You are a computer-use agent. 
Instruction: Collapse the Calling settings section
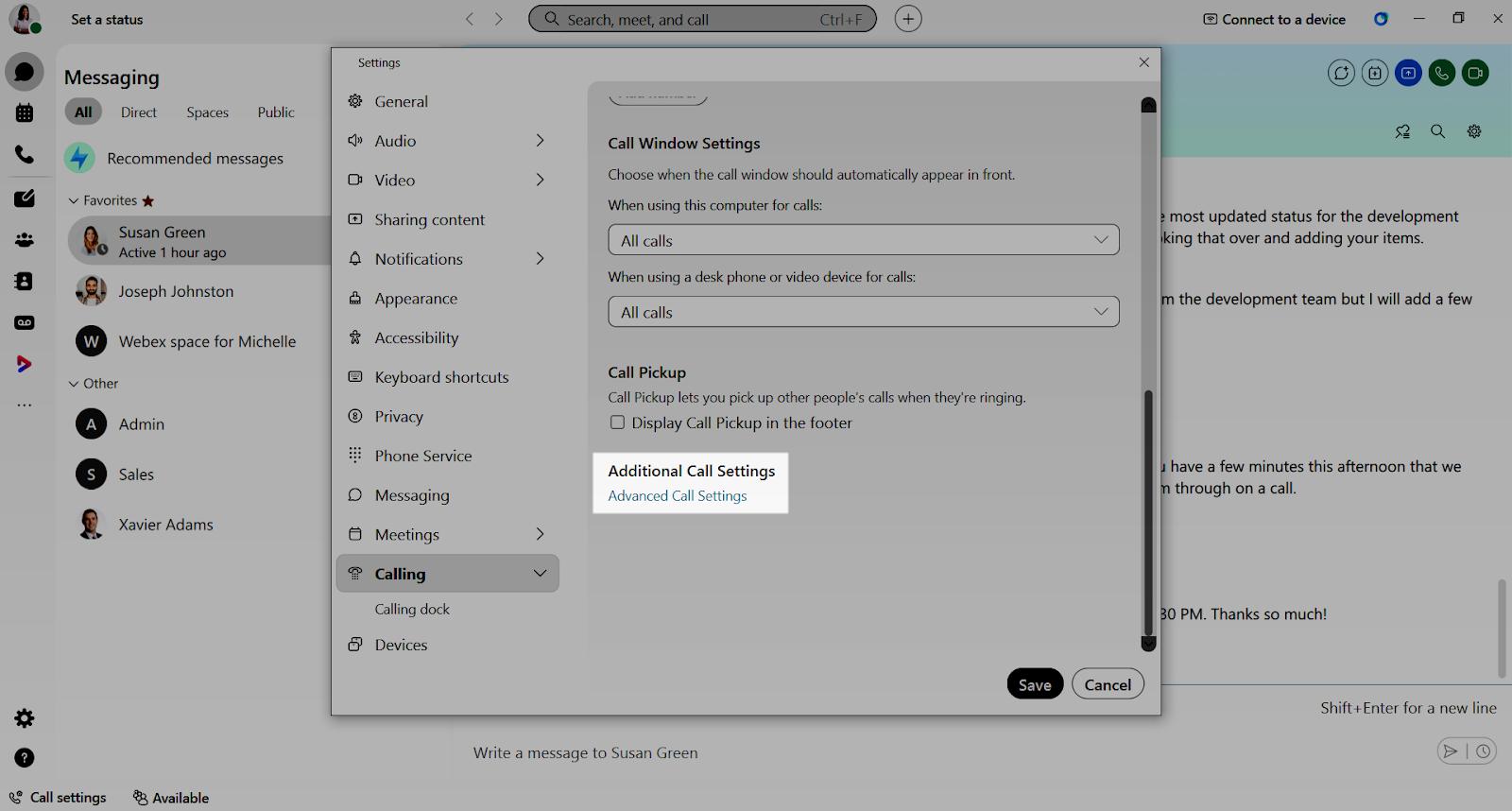click(540, 574)
